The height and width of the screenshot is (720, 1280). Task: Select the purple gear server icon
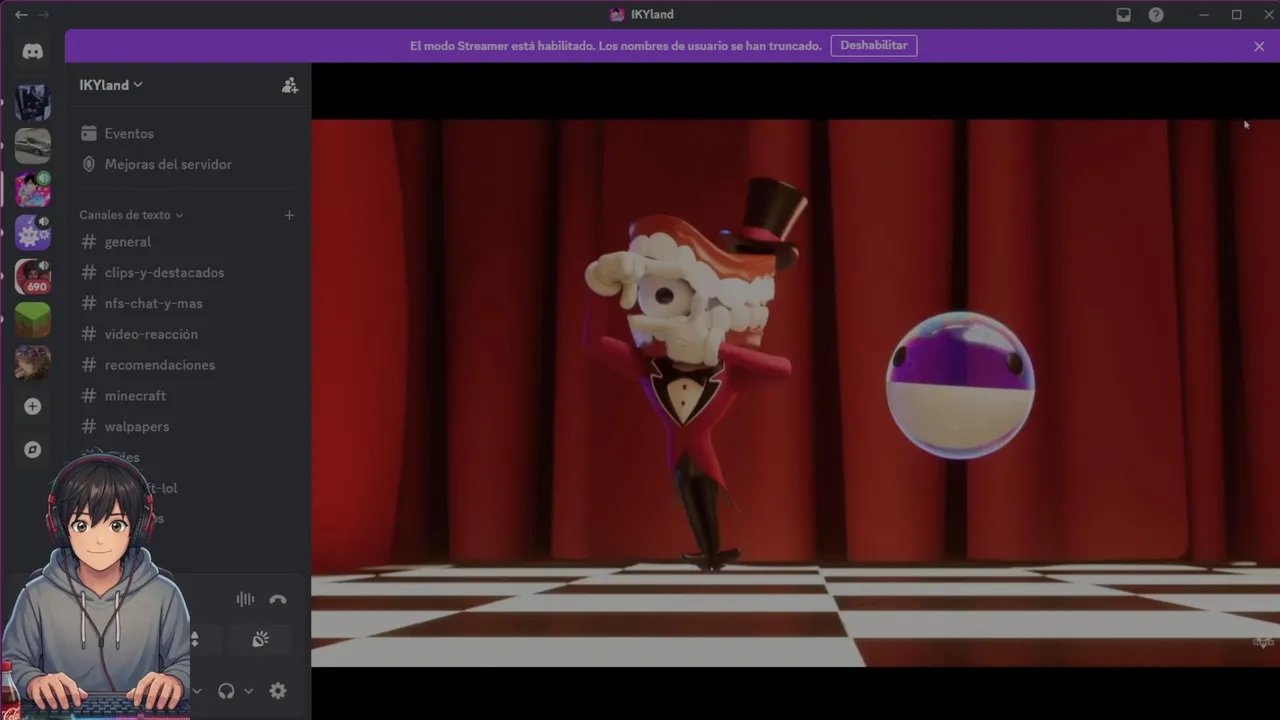tap(33, 233)
